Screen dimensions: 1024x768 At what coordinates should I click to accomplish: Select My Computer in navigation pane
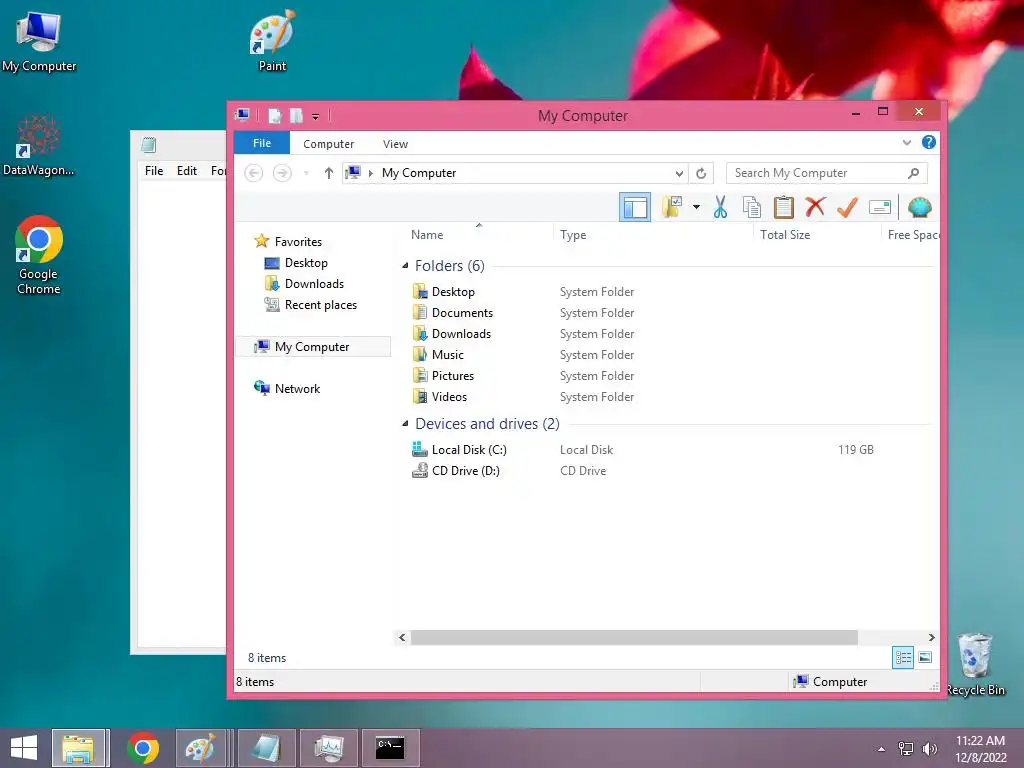[x=313, y=346]
